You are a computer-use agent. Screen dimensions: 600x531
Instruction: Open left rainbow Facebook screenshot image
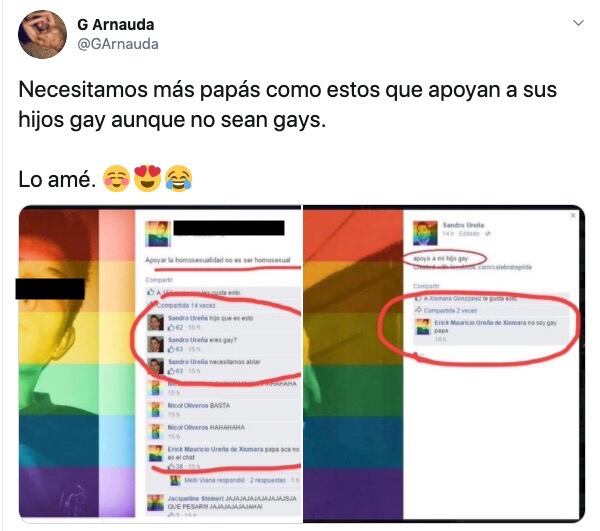[x=160, y=363]
